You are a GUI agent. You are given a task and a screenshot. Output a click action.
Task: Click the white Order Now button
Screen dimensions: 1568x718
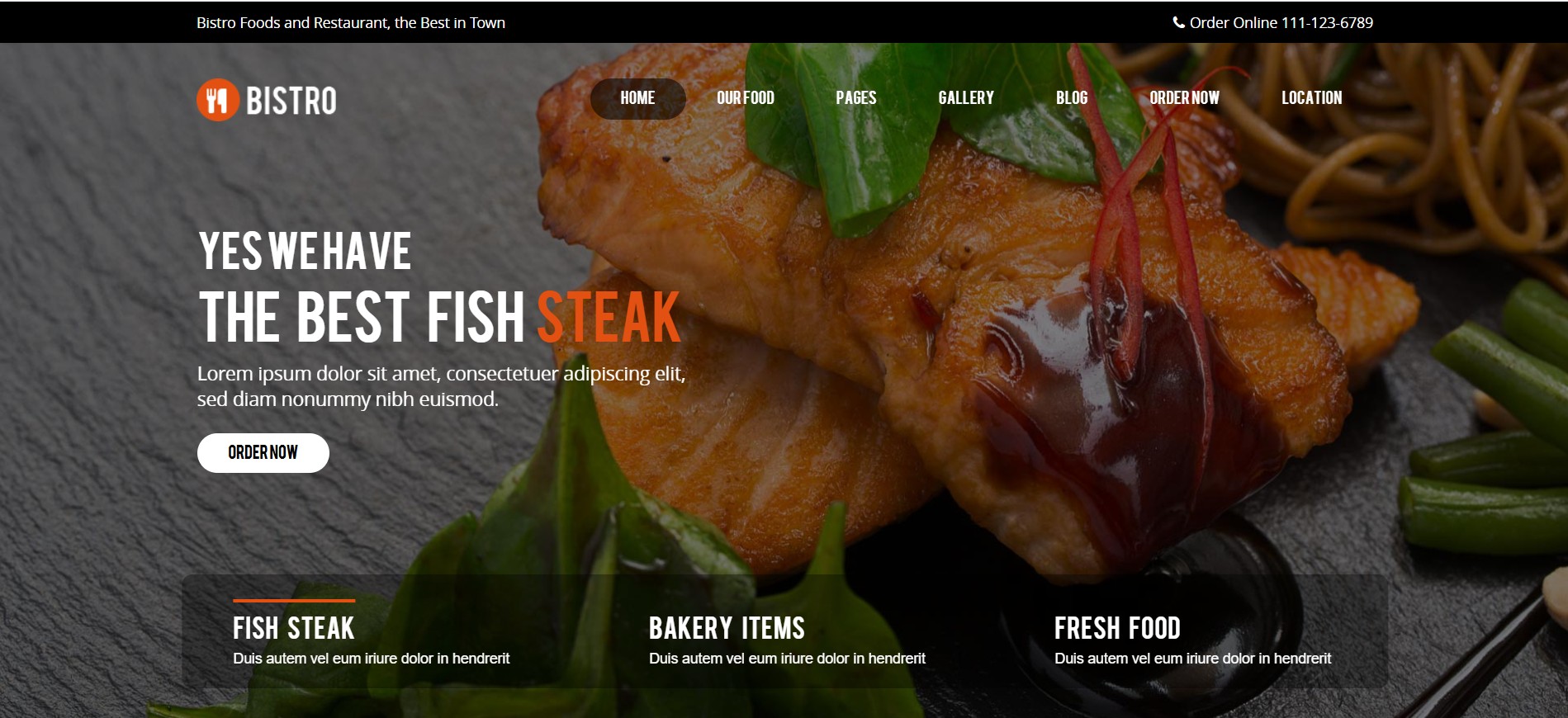click(263, 453)
